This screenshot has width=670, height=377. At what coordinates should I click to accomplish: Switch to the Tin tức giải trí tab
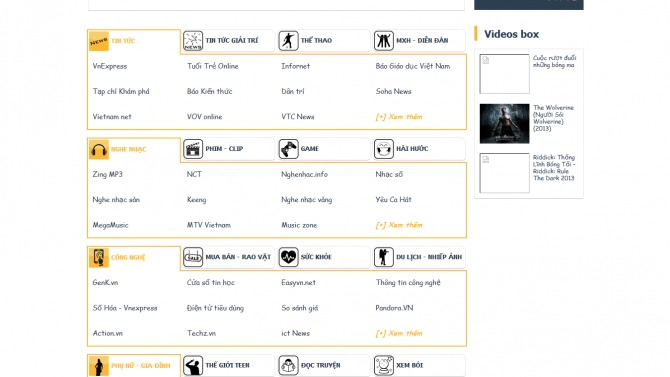pyautogui.click(x=229, y=41)
